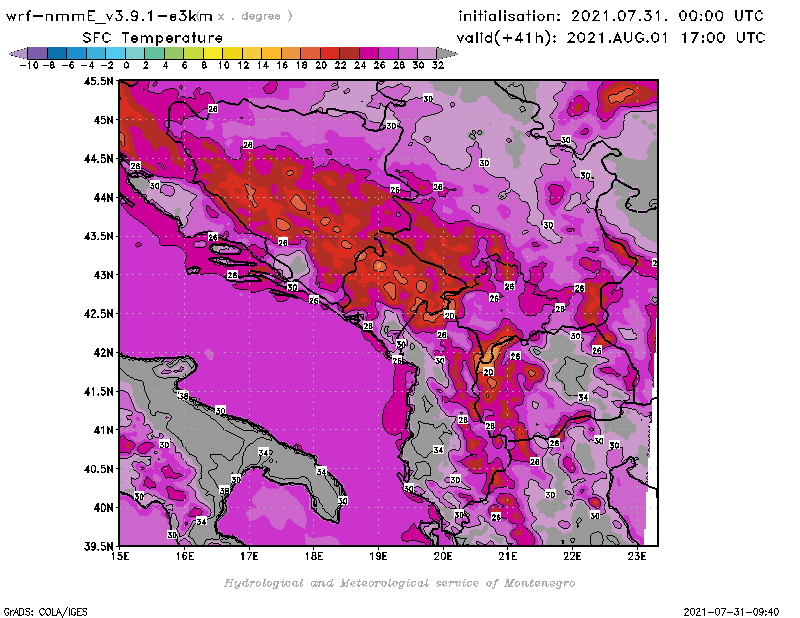Viewport: 800px width, 618px height.
Task: Click the 45.5N latitude axis label
Action: 98,81
